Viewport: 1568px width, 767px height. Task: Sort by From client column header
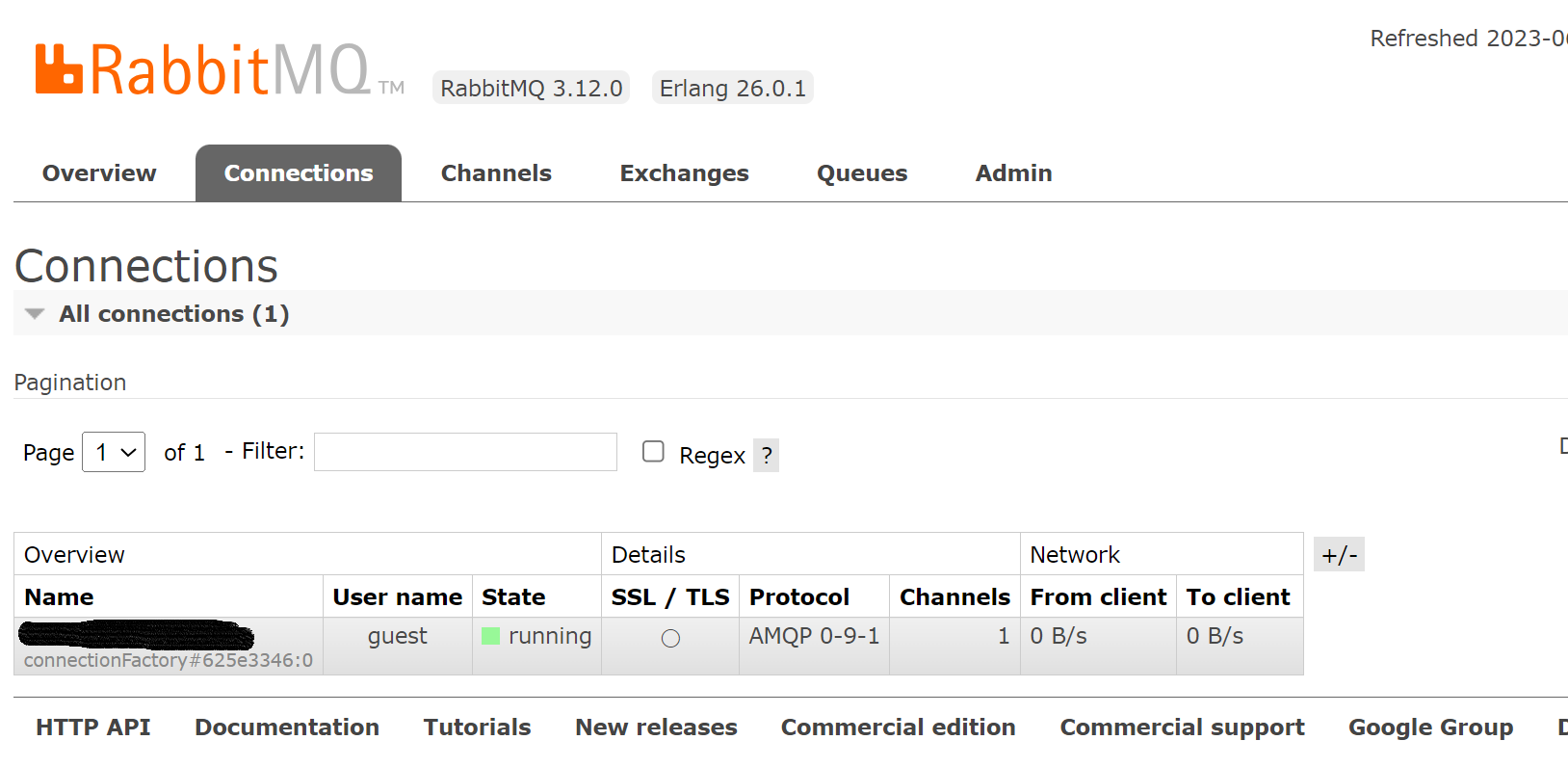point(1098,597)
